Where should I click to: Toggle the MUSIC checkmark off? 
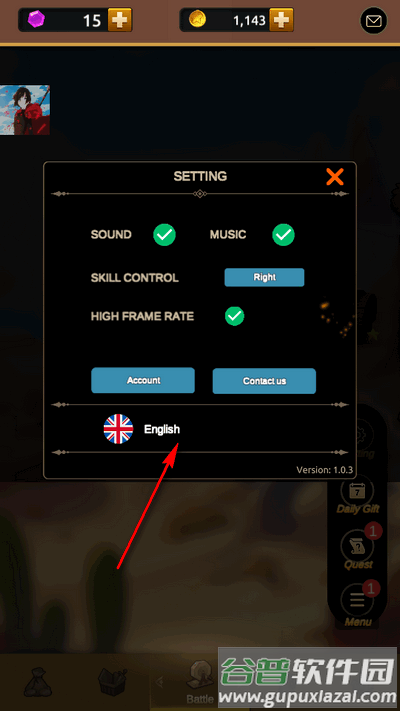point(283,235)
